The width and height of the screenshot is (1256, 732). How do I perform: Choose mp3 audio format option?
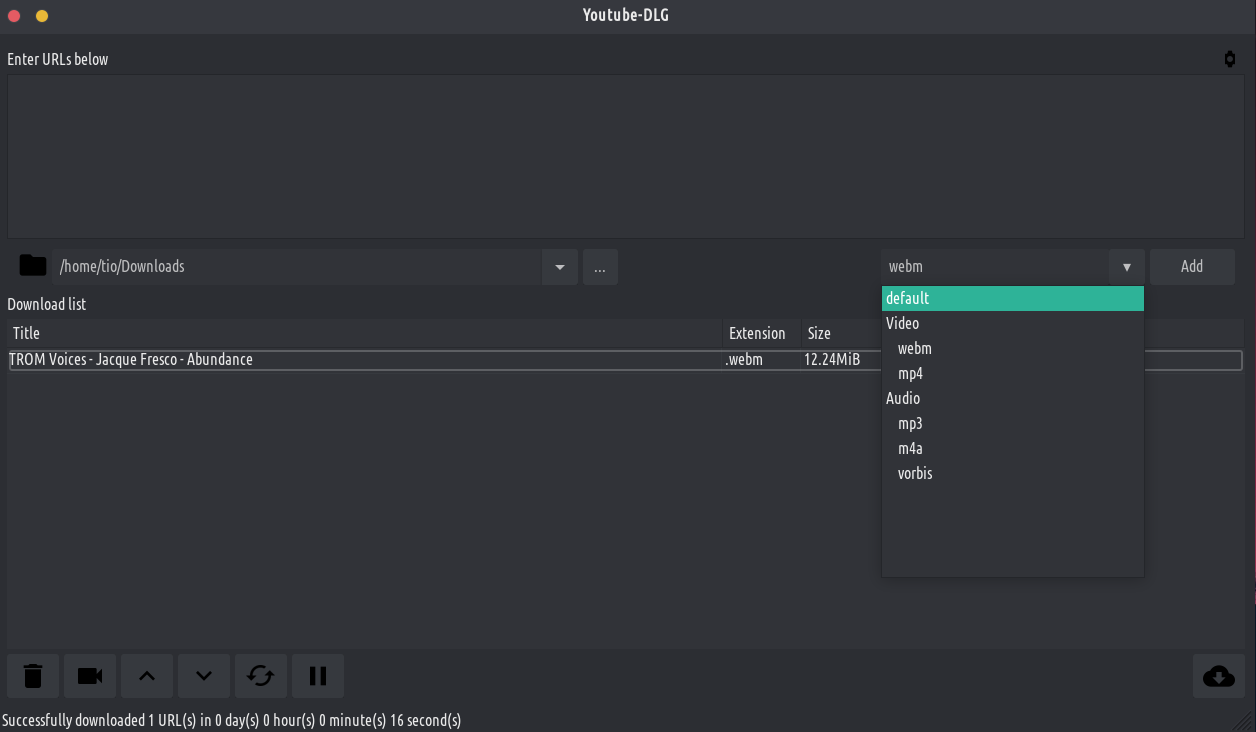(910, 423)
